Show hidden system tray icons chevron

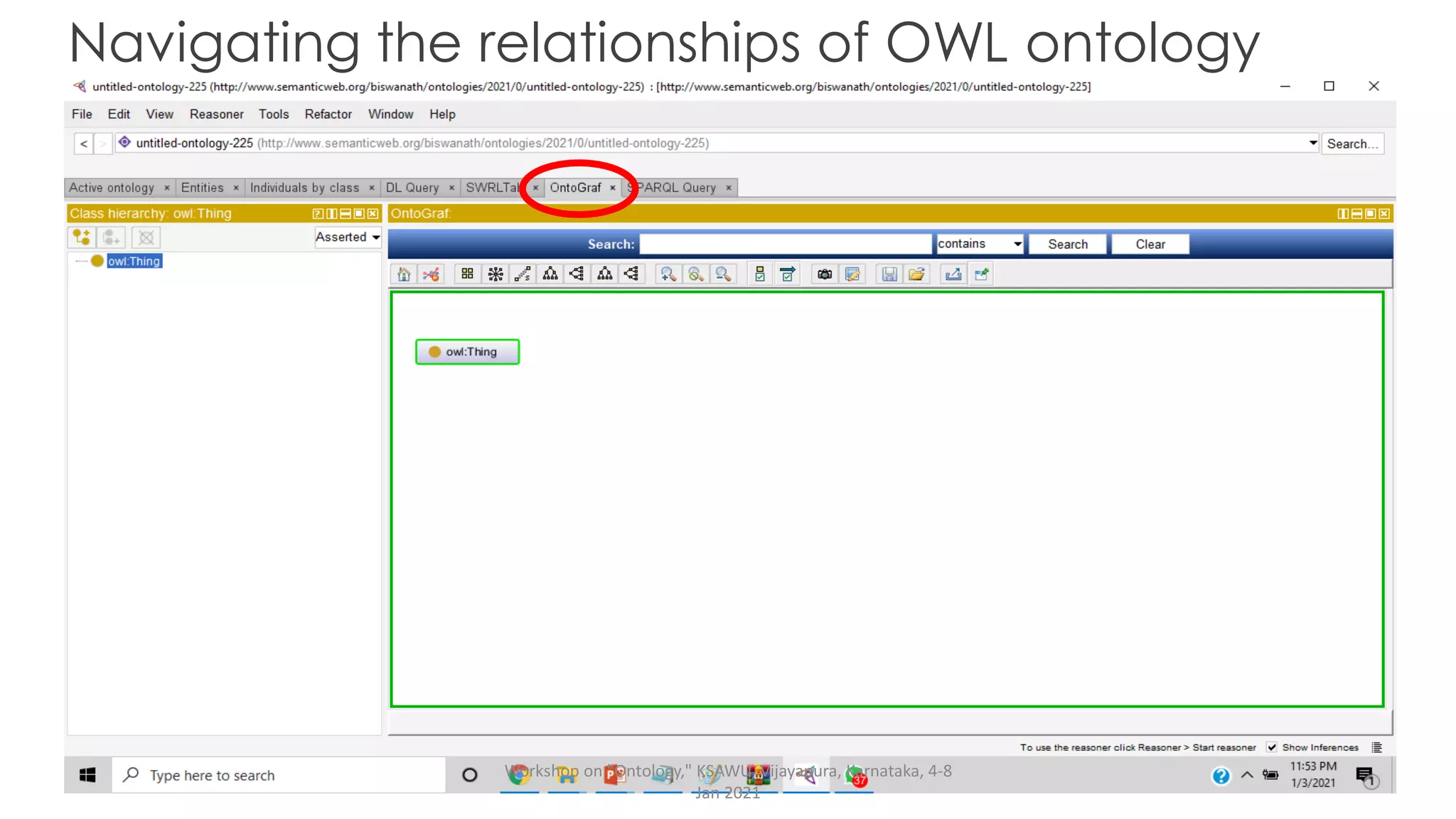pyautogui.click(x=1247, y=775)
